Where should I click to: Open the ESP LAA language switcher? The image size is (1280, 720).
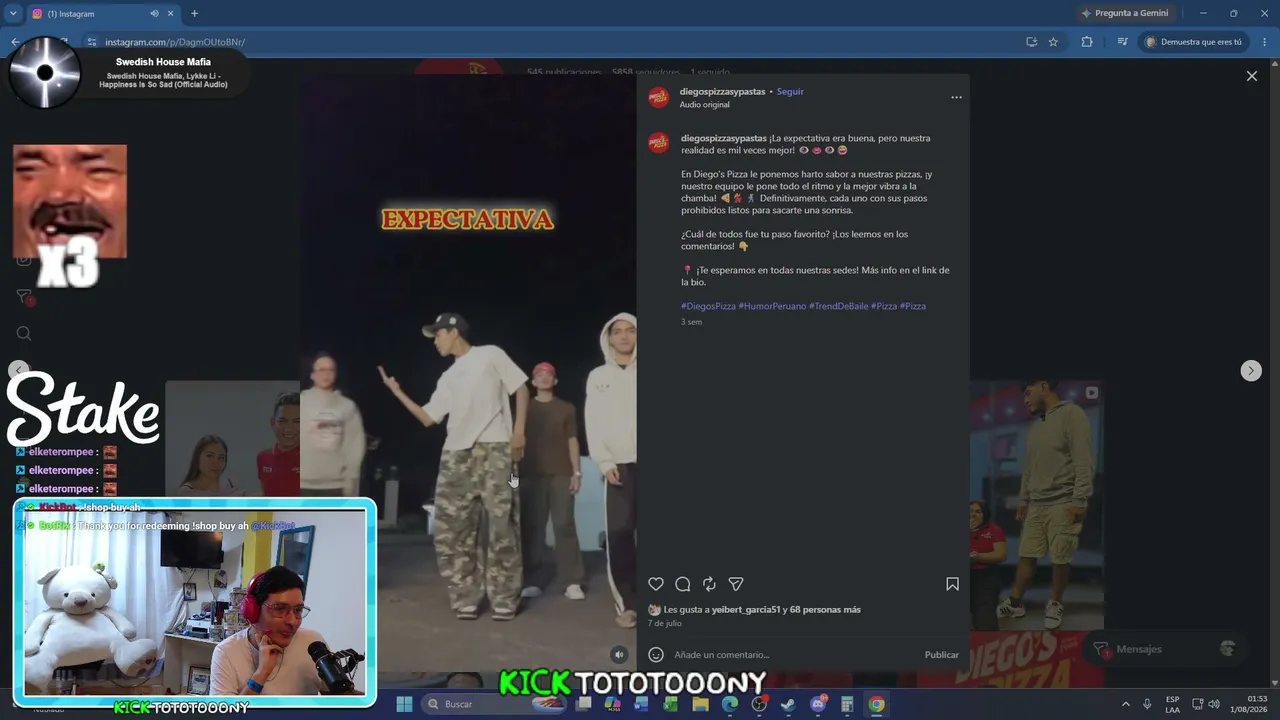coord(1172,704)
